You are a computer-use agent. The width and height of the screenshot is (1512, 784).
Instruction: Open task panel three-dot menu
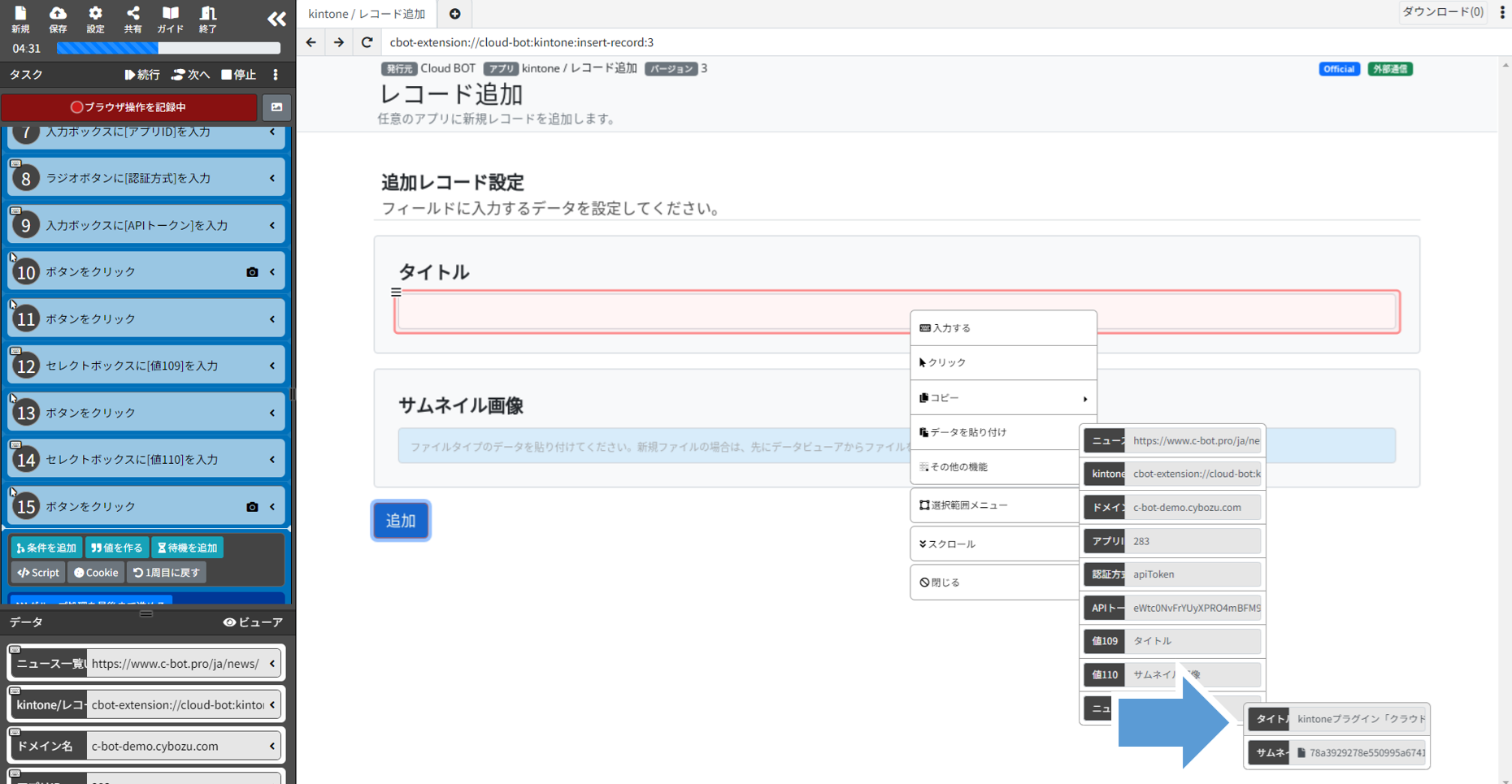click(x=276, y=75)
